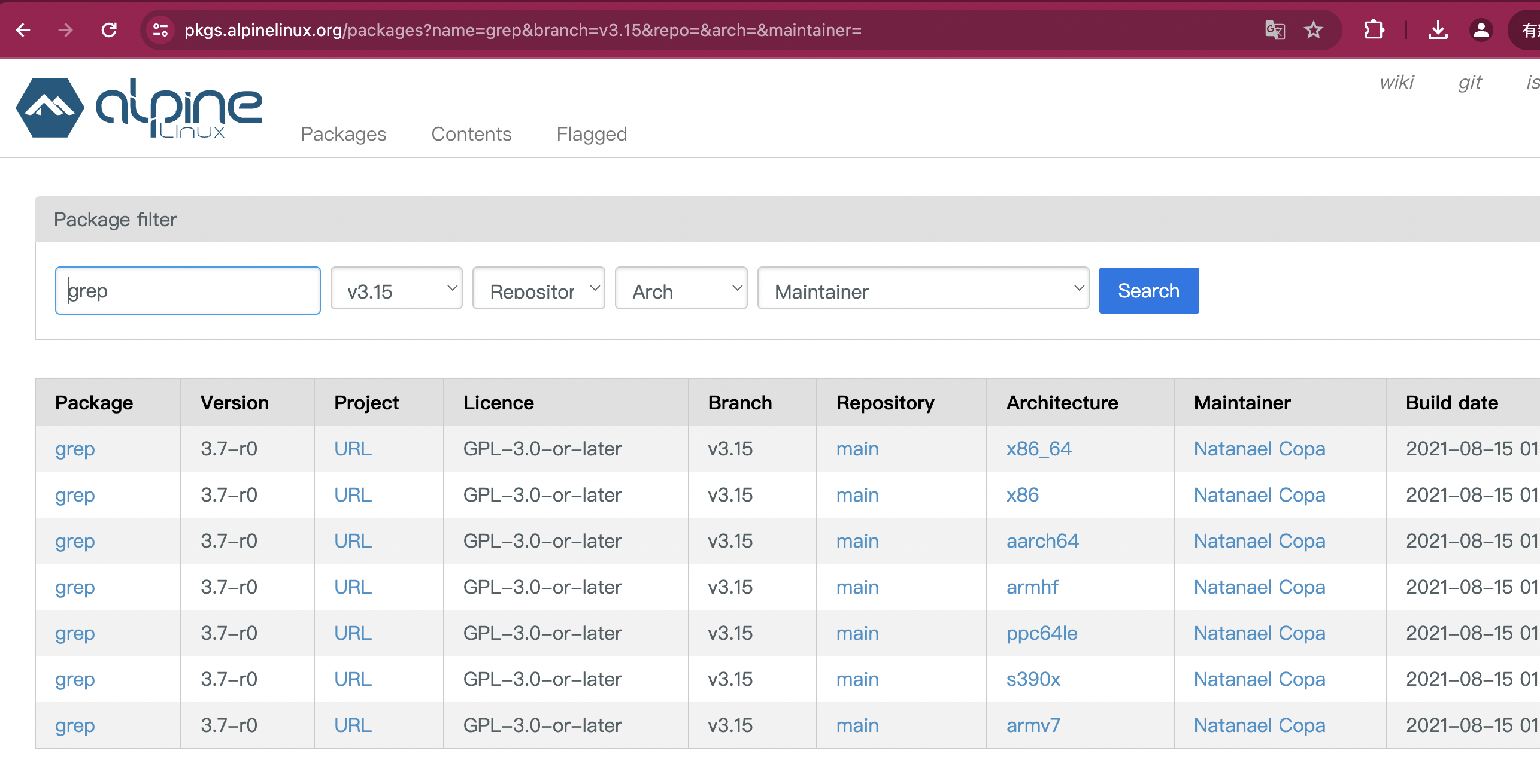Expand the Arch dropdown
The height and width of the screenshot is (784, 1540).
[x=681, y=288]
